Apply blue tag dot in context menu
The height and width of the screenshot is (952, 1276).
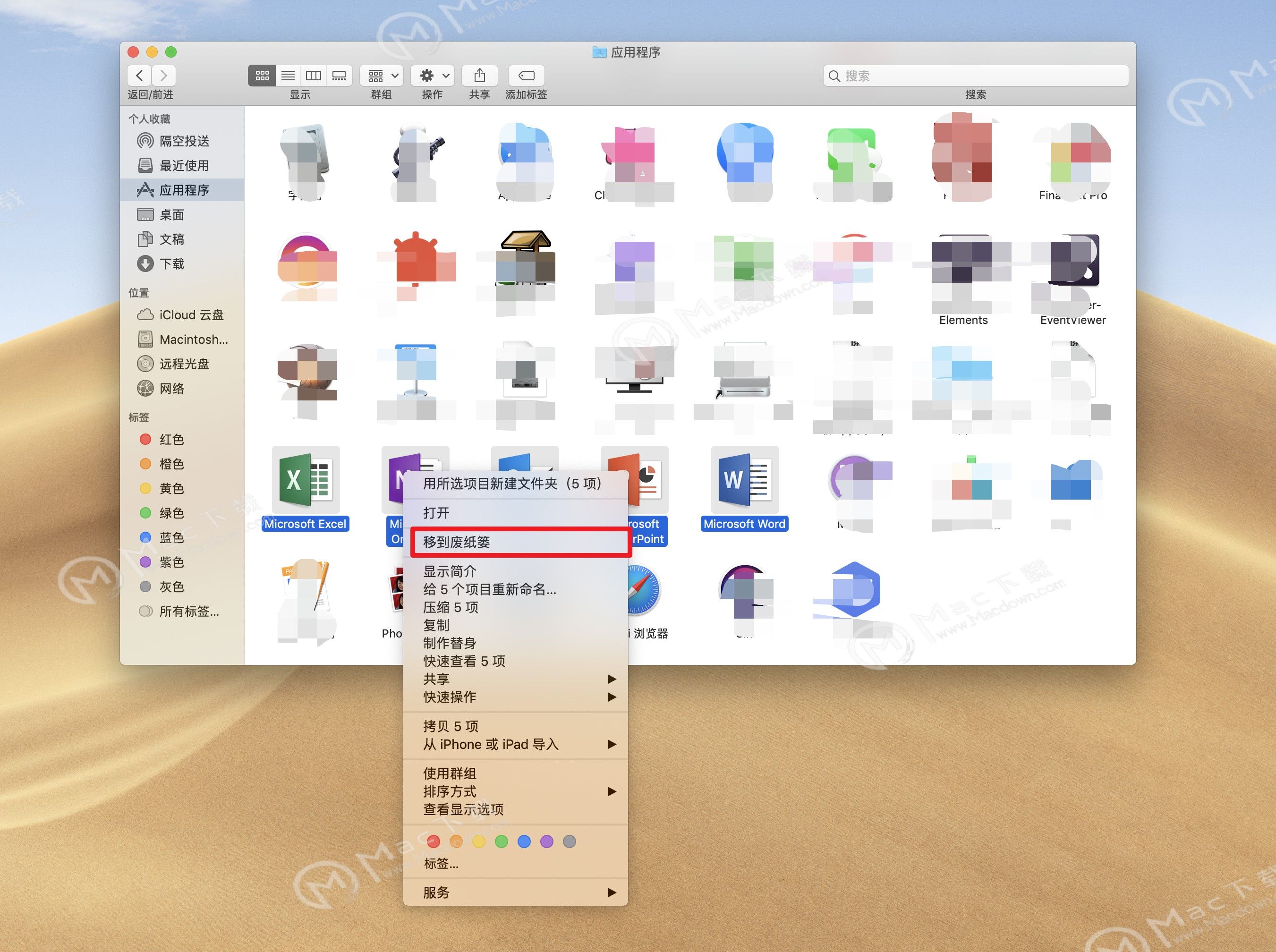(524, 841)
